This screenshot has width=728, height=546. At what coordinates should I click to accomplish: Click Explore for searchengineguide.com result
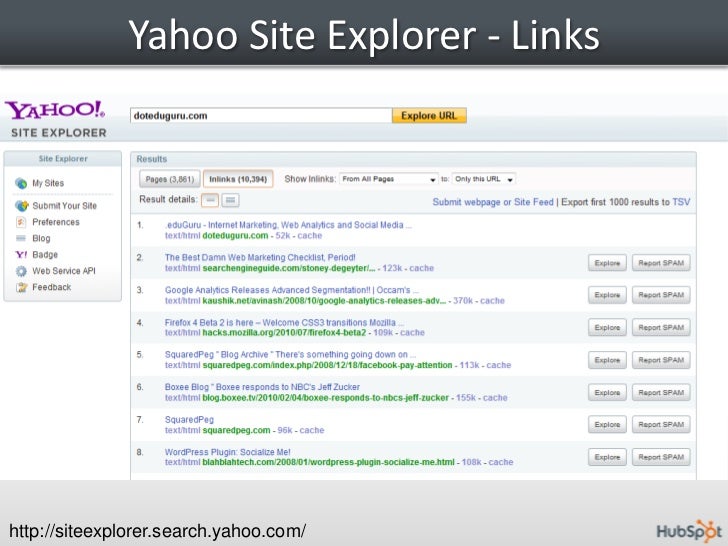[607, 263]
